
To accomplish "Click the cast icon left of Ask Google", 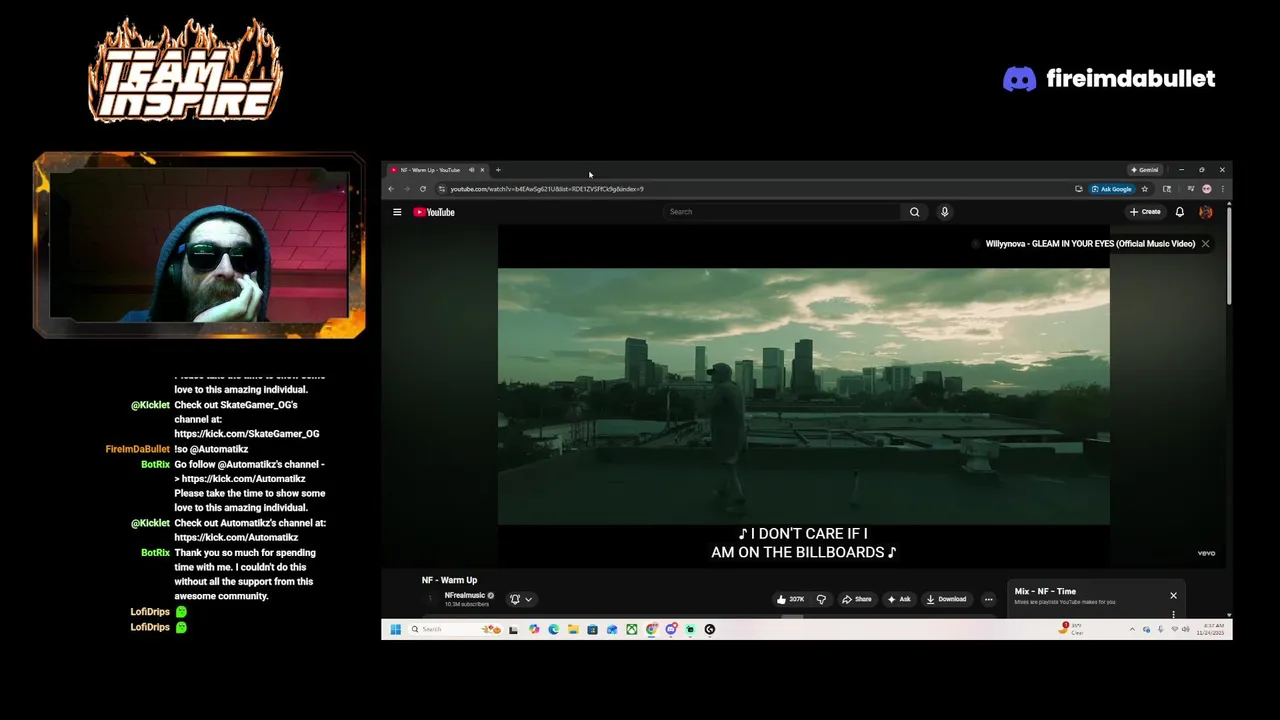I will 1078,189.
